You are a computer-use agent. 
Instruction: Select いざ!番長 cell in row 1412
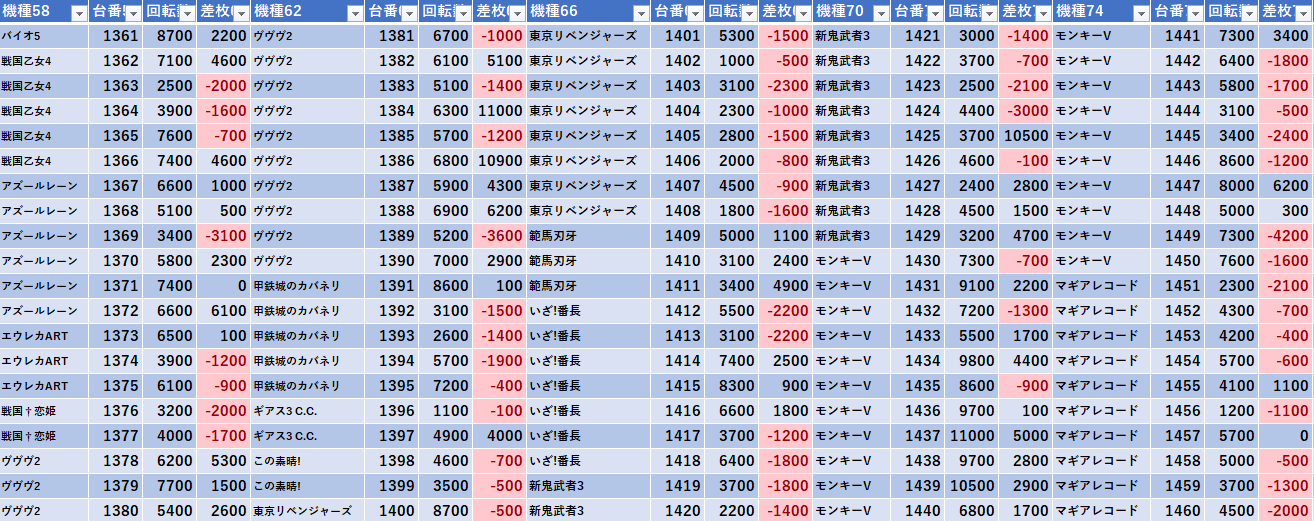(588, 311)
